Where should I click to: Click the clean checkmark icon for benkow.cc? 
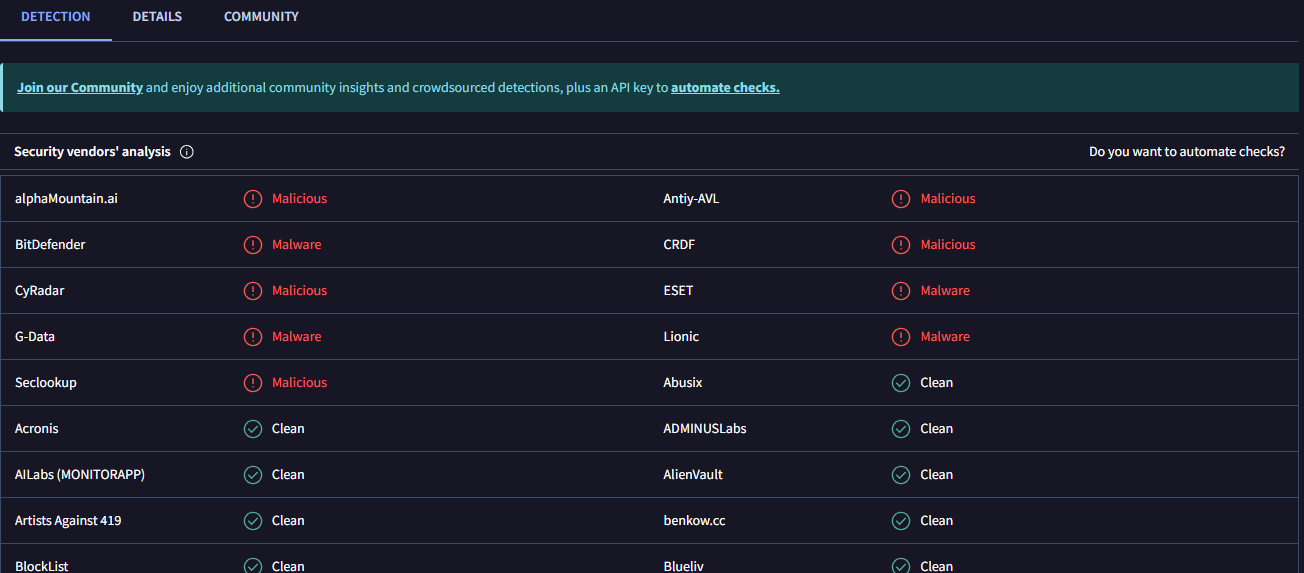pyautogui.click(x=901, y=521)
